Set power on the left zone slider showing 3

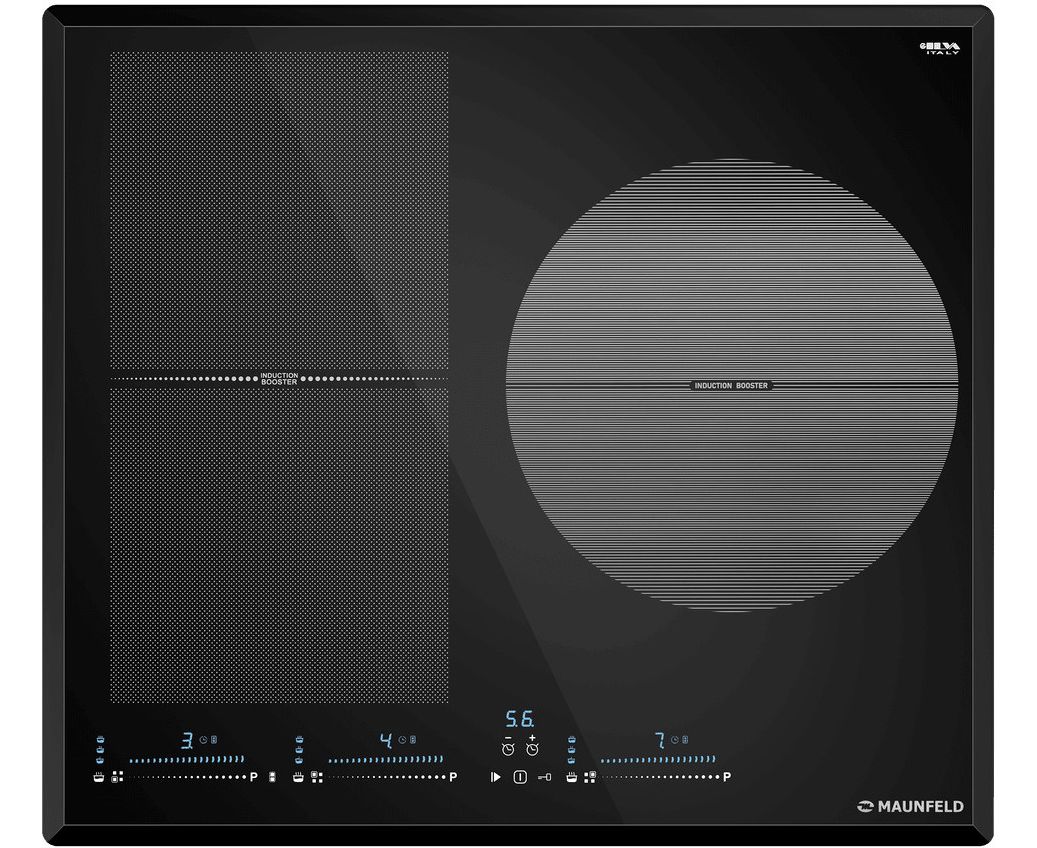tap(186, 760)
